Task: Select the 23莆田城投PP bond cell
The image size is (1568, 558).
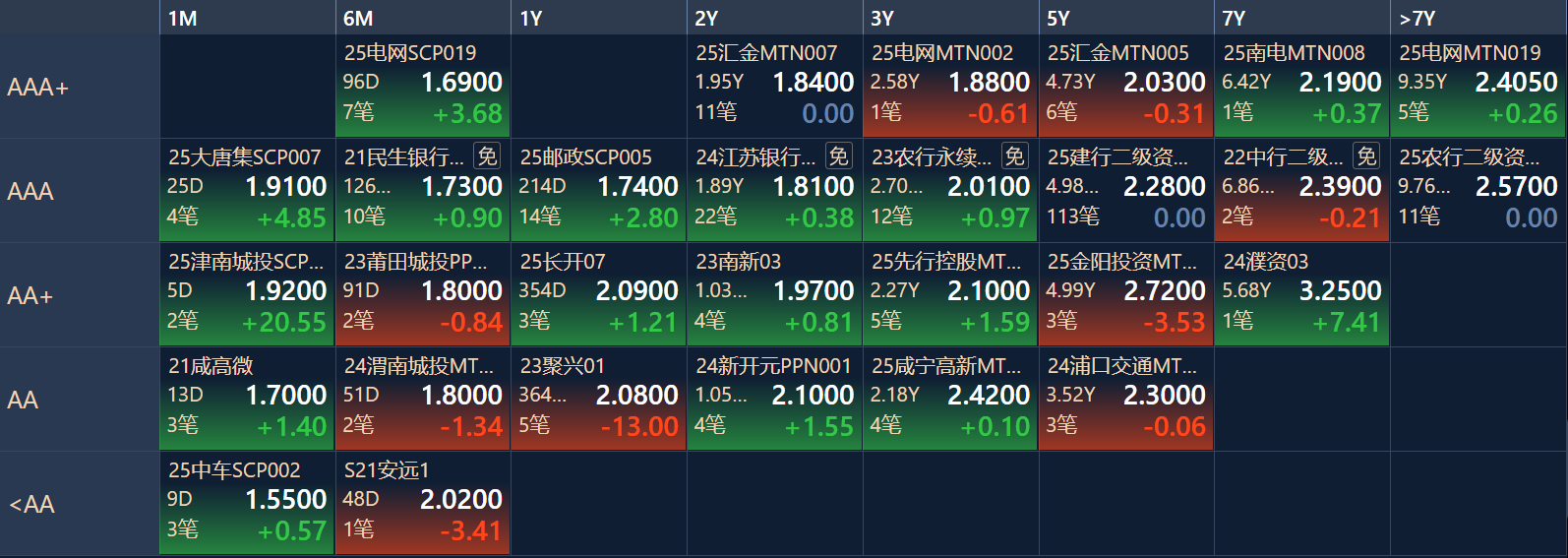Action: (423, 294)
